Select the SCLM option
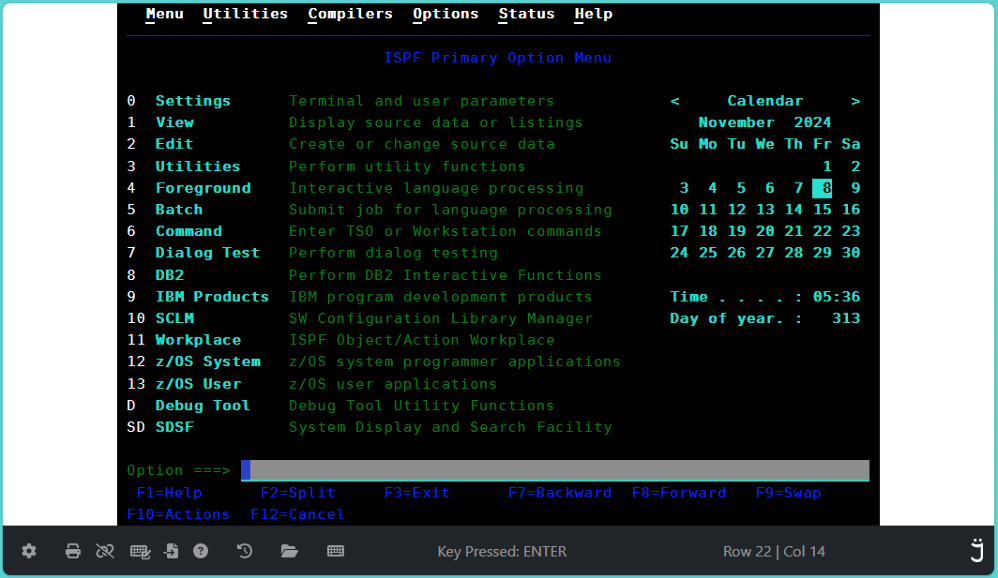The width and height of the screenshot is (998, 578). 174,318
